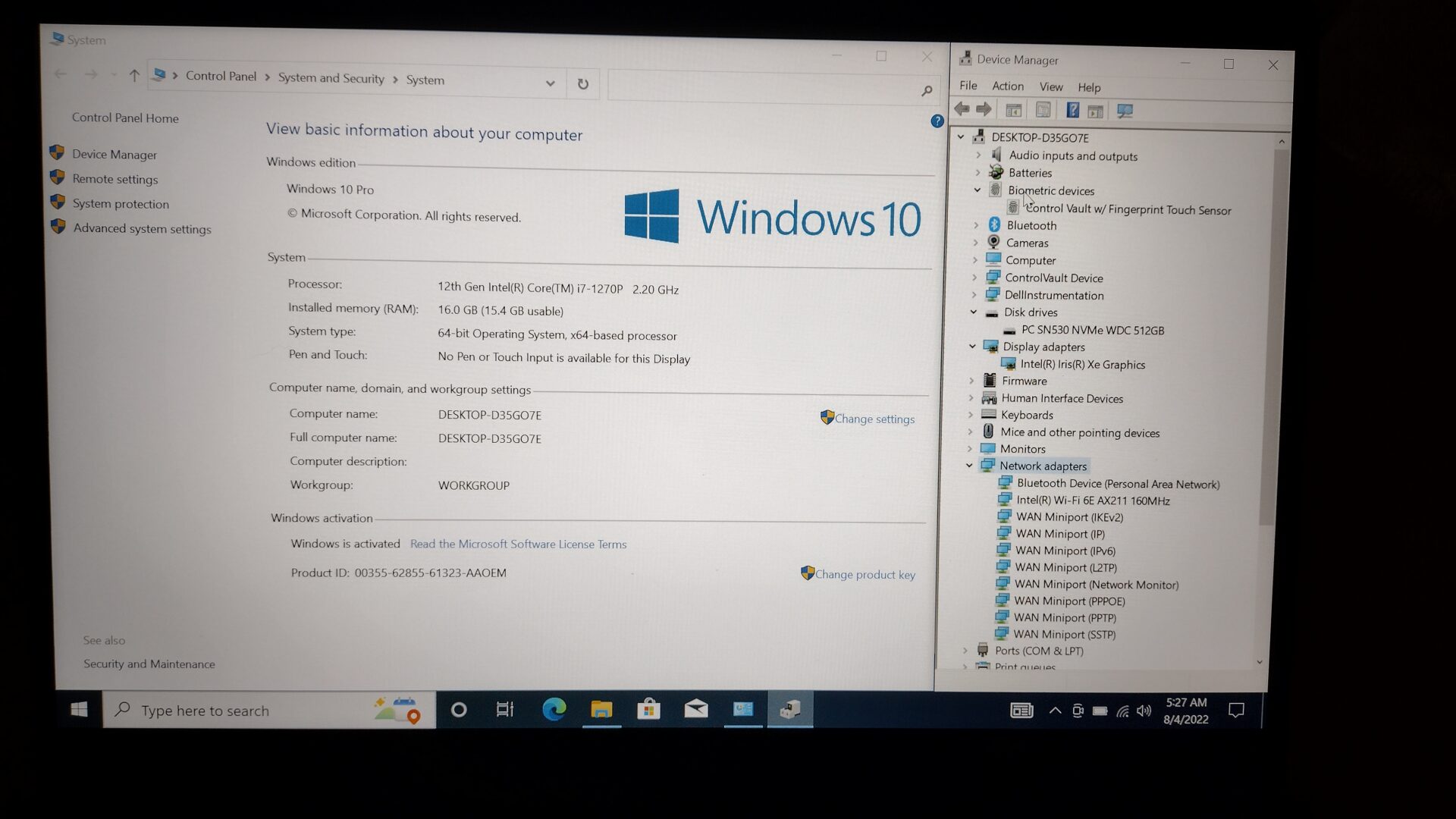Open address bar history dropdown in System window
Screen dimensions: 1456x819
coord(551,83)
